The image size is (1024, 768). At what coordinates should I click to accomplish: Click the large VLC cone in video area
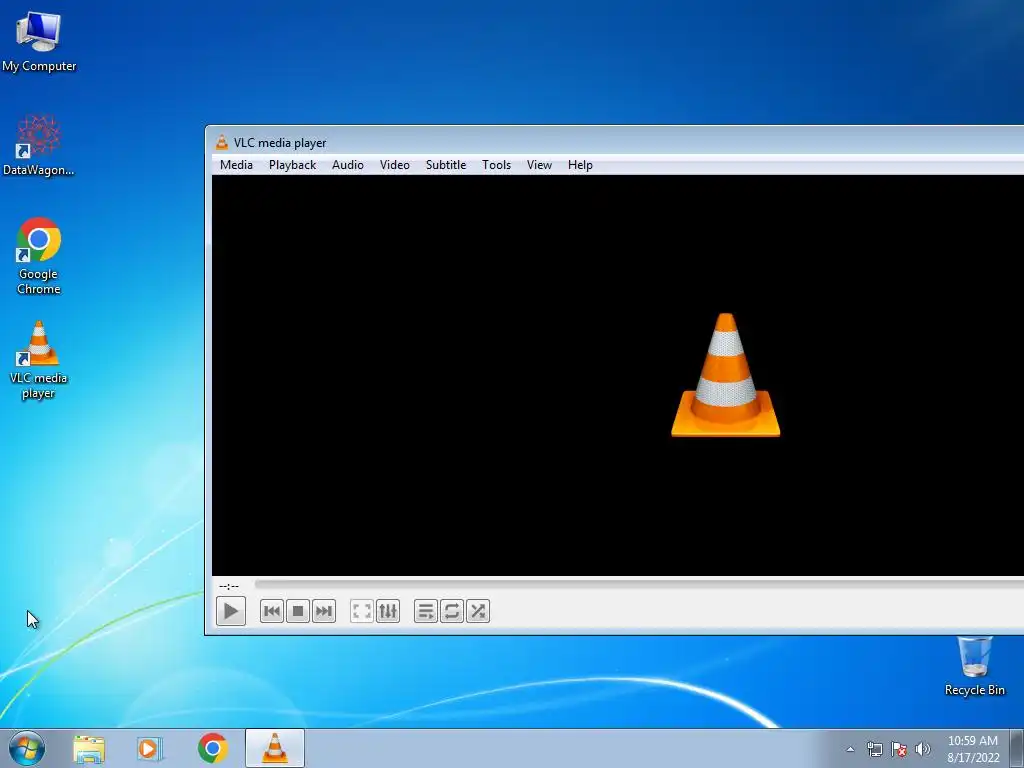(x=726, y=375)
